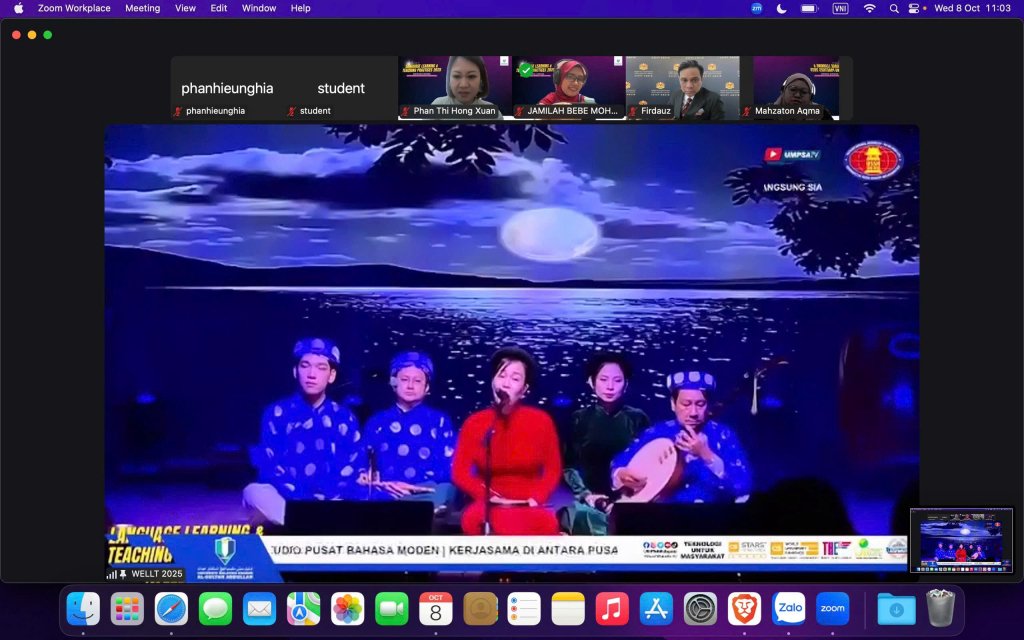Open Finder from the Dock
This screenshot has width=1024, height=640.
[83, 609]
